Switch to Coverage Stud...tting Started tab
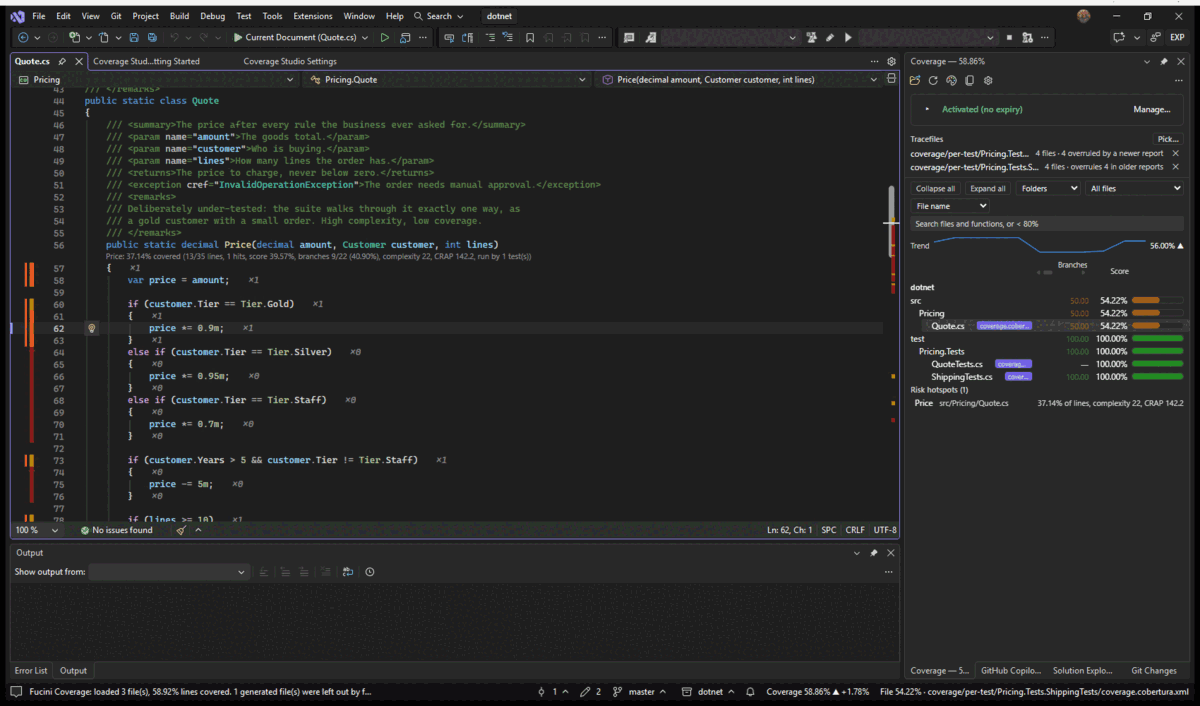The image size is (1200, 706). point(146,61)
